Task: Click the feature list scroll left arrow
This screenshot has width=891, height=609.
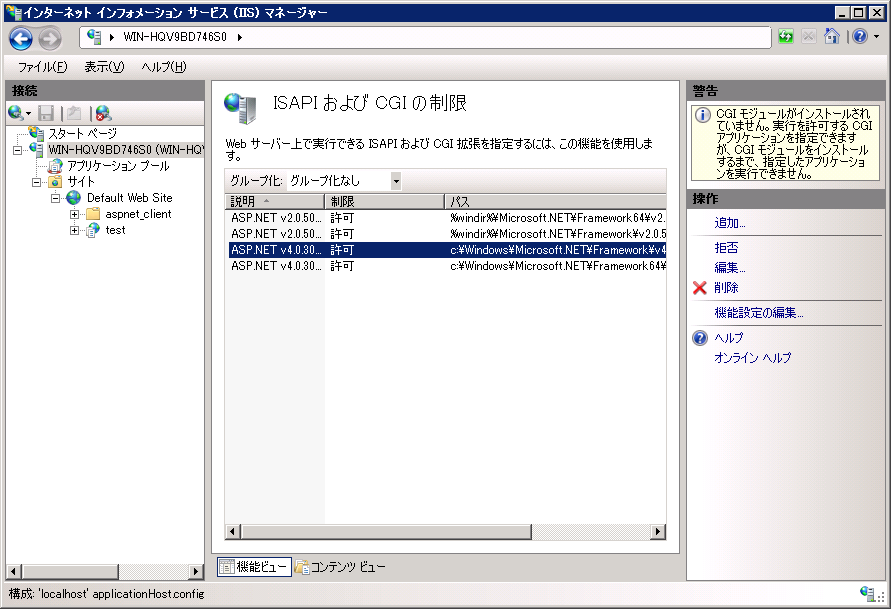Action: [x=232, y=532]
